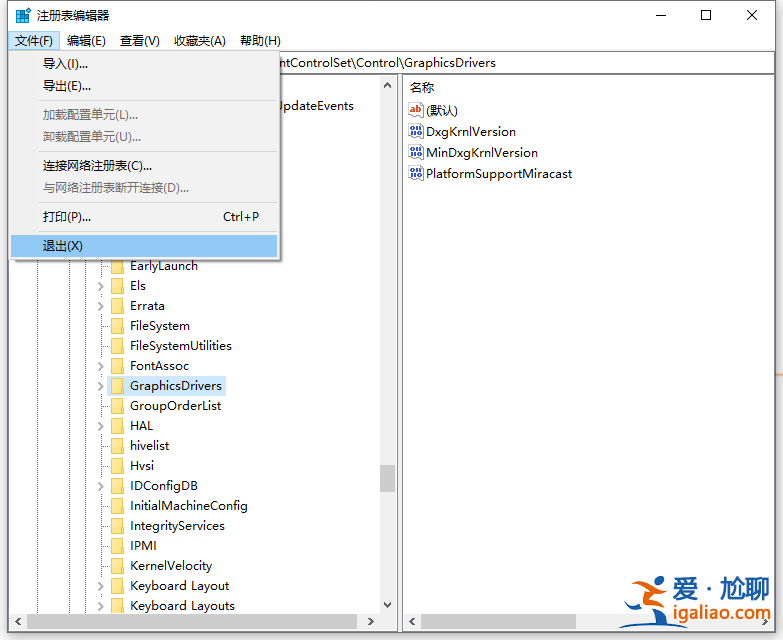Open the 编辑(E) menu
Viewport: 783px width, 640px height.
86,40
